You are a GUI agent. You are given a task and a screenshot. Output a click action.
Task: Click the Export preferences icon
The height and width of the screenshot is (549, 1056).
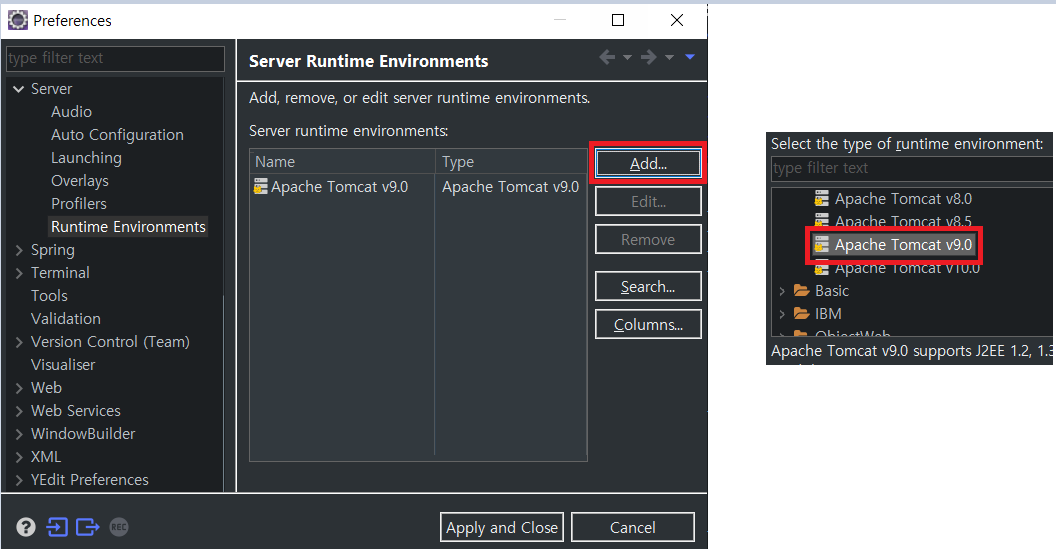coord(88,527)
